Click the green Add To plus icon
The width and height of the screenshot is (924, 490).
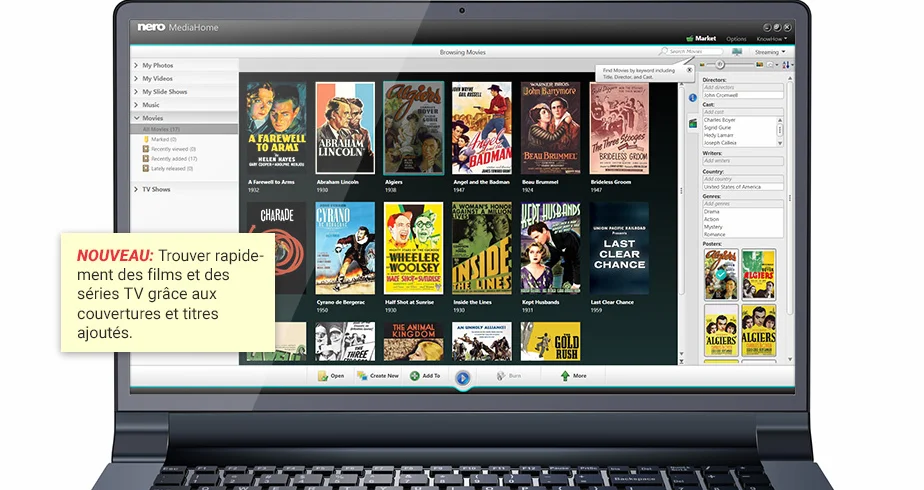tap(415, 376)
